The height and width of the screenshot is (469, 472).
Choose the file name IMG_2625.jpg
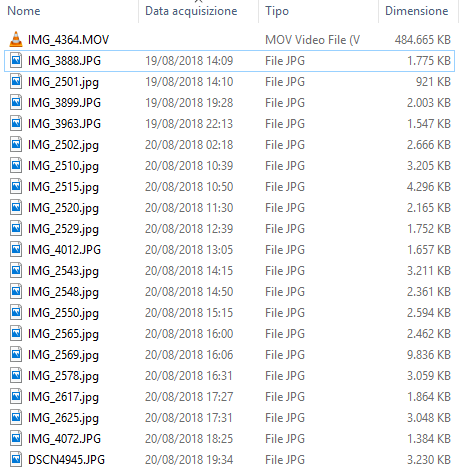63,418
